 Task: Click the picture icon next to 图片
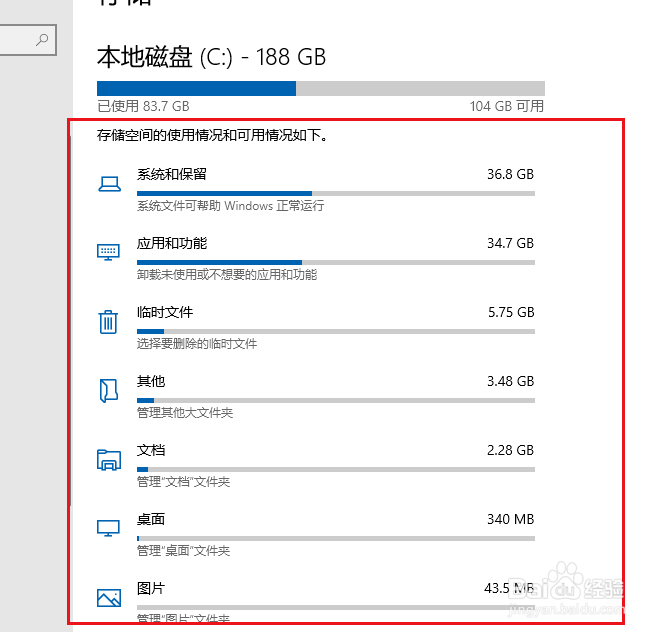(109, 597)
